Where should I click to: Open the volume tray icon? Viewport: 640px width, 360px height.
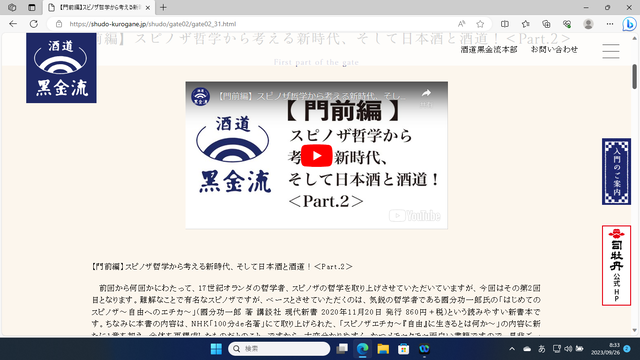(568, 349)
